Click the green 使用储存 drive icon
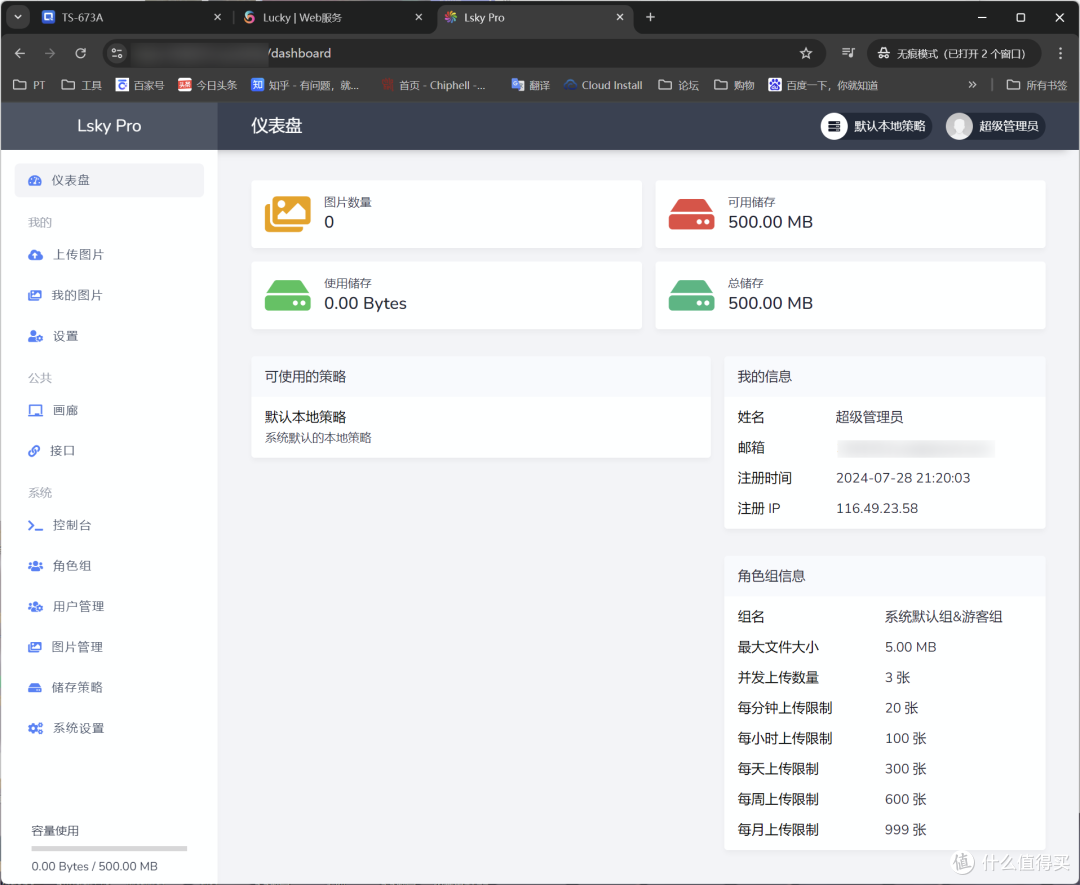1080x885 pixels. point(288,295)
